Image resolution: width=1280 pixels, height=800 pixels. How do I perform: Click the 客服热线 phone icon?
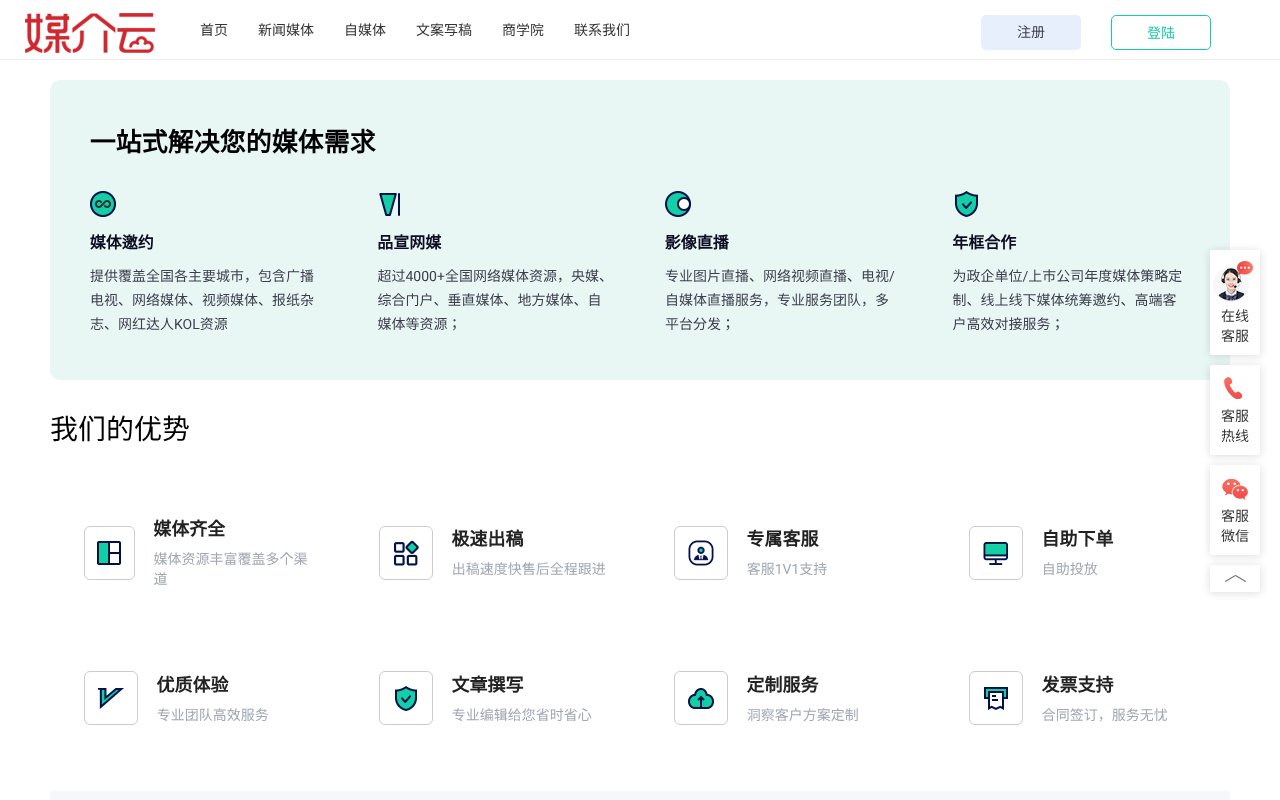coord(1235,388)
